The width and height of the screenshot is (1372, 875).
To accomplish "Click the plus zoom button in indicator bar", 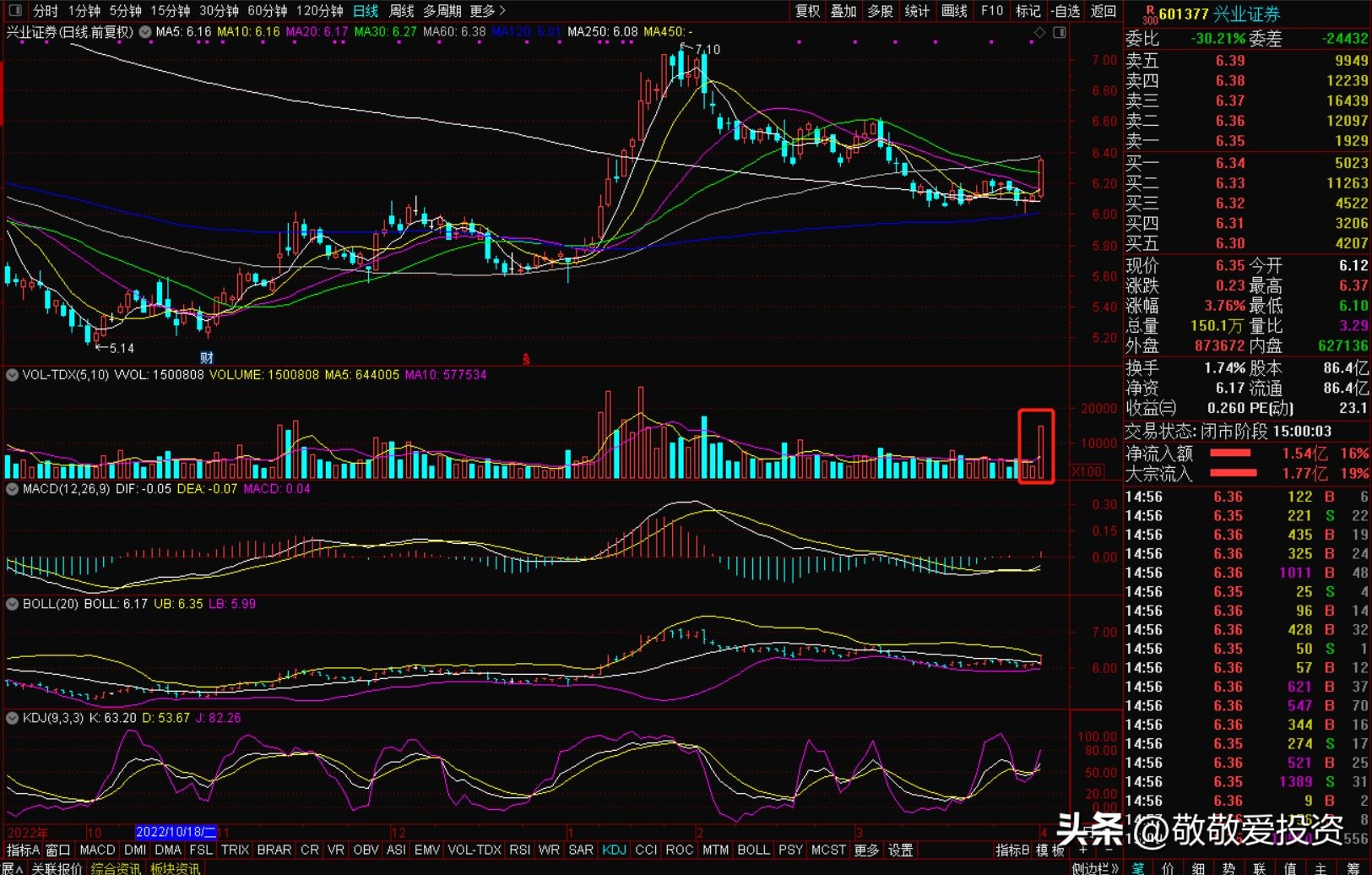I will [x=1082, y=850].
